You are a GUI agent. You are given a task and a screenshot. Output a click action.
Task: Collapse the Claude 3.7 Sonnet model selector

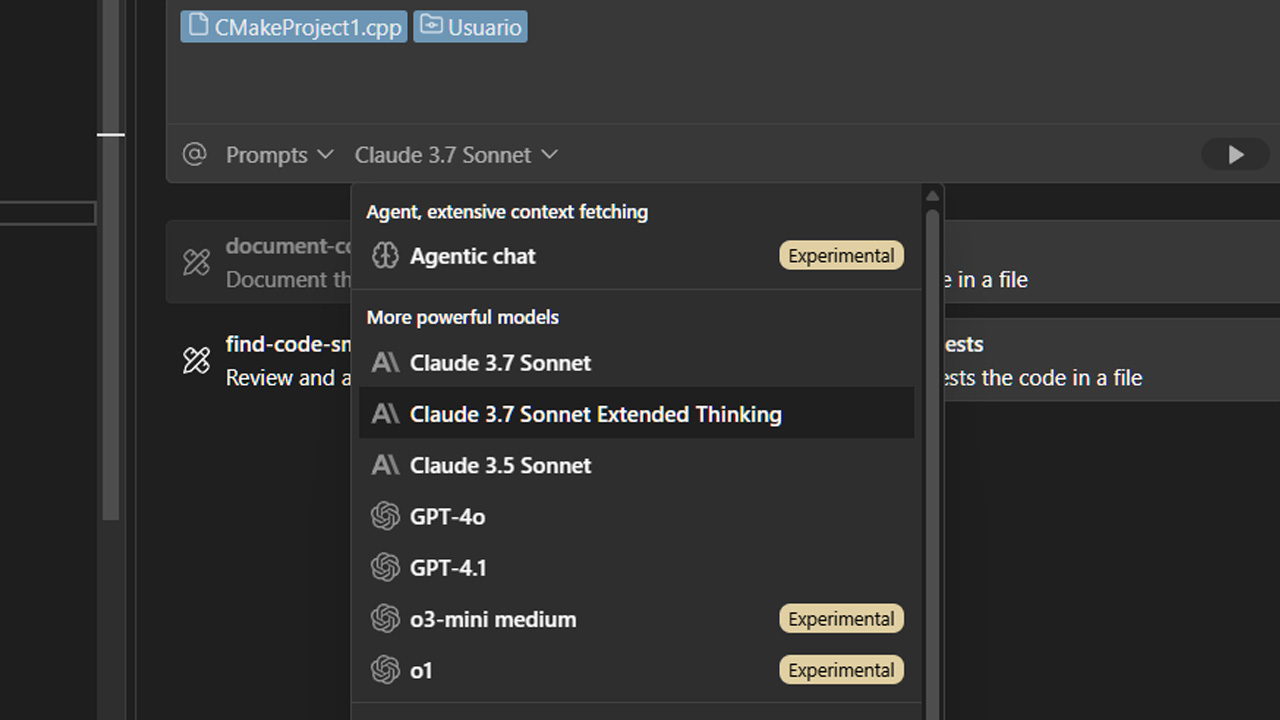(456, 155)
